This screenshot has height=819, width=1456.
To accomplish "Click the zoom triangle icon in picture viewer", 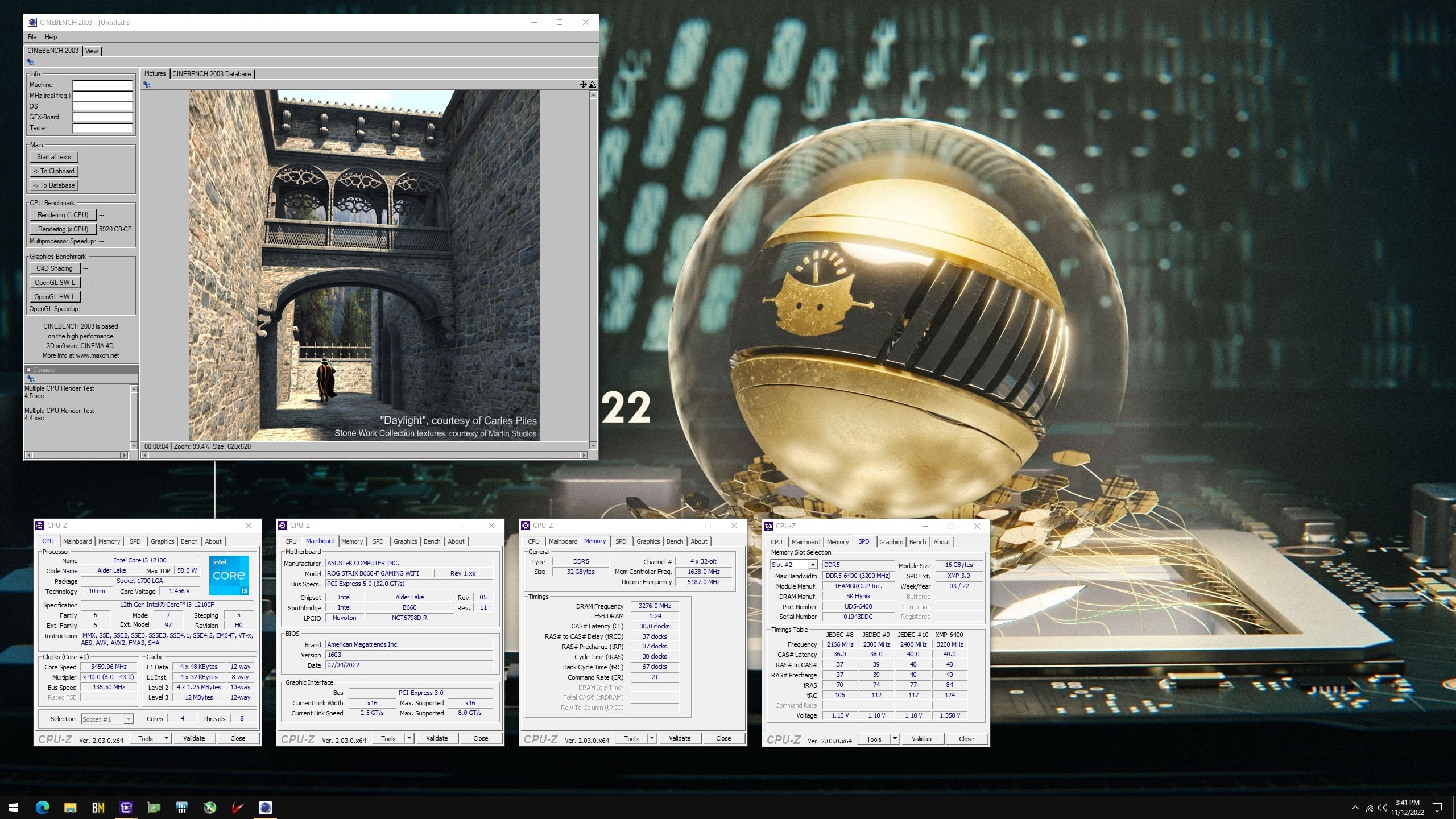I will point(593,84).
